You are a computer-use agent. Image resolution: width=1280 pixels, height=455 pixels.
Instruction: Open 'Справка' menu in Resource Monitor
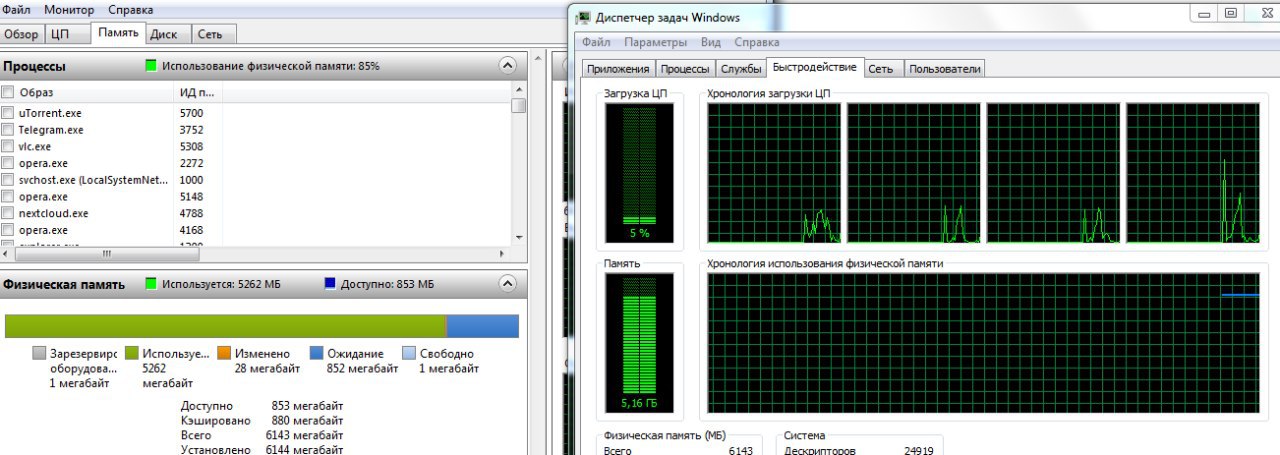pyautogui.click(x=131, y=9)
